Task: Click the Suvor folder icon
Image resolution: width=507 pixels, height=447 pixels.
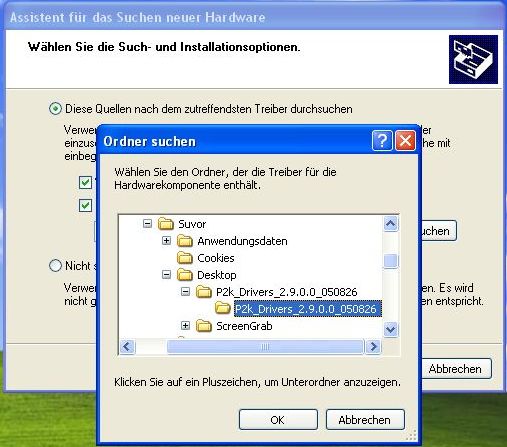Action: coord(166,224)
